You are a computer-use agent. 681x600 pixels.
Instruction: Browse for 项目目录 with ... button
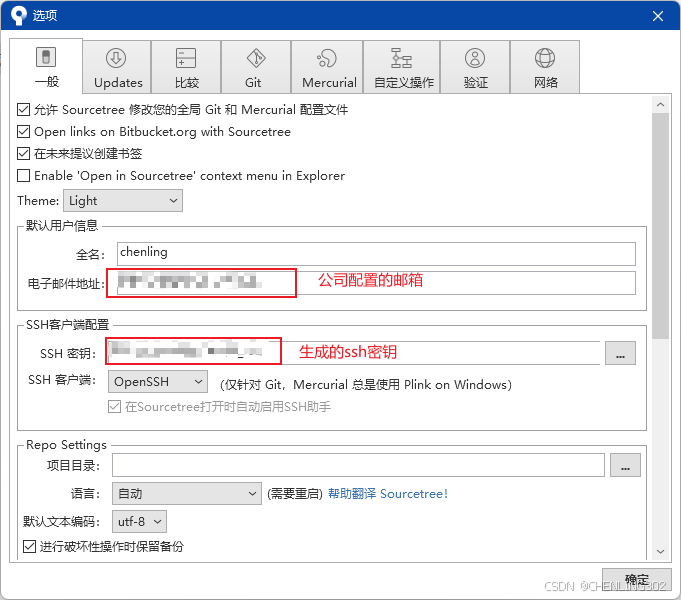pyautogui.click(x=625, y=465)
